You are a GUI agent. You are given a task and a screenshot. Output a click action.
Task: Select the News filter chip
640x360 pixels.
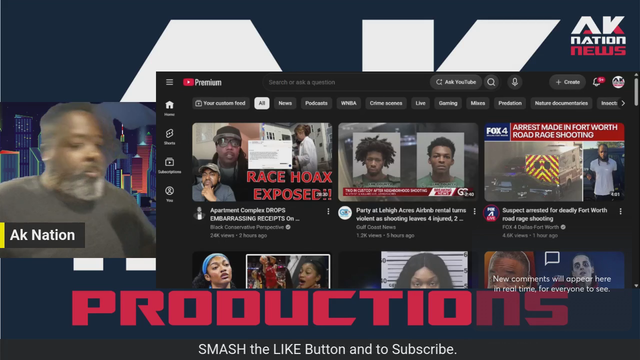pos(285,103)
